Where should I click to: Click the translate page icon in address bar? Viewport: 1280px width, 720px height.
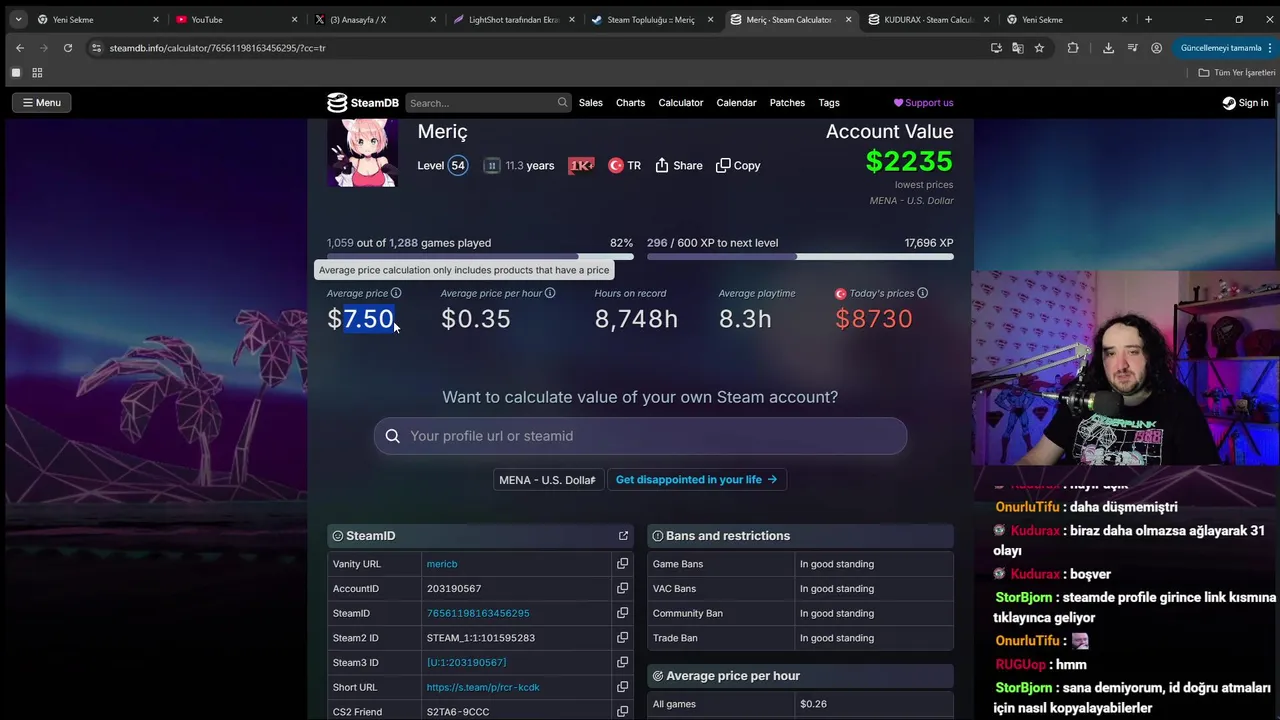(1017, 48)
